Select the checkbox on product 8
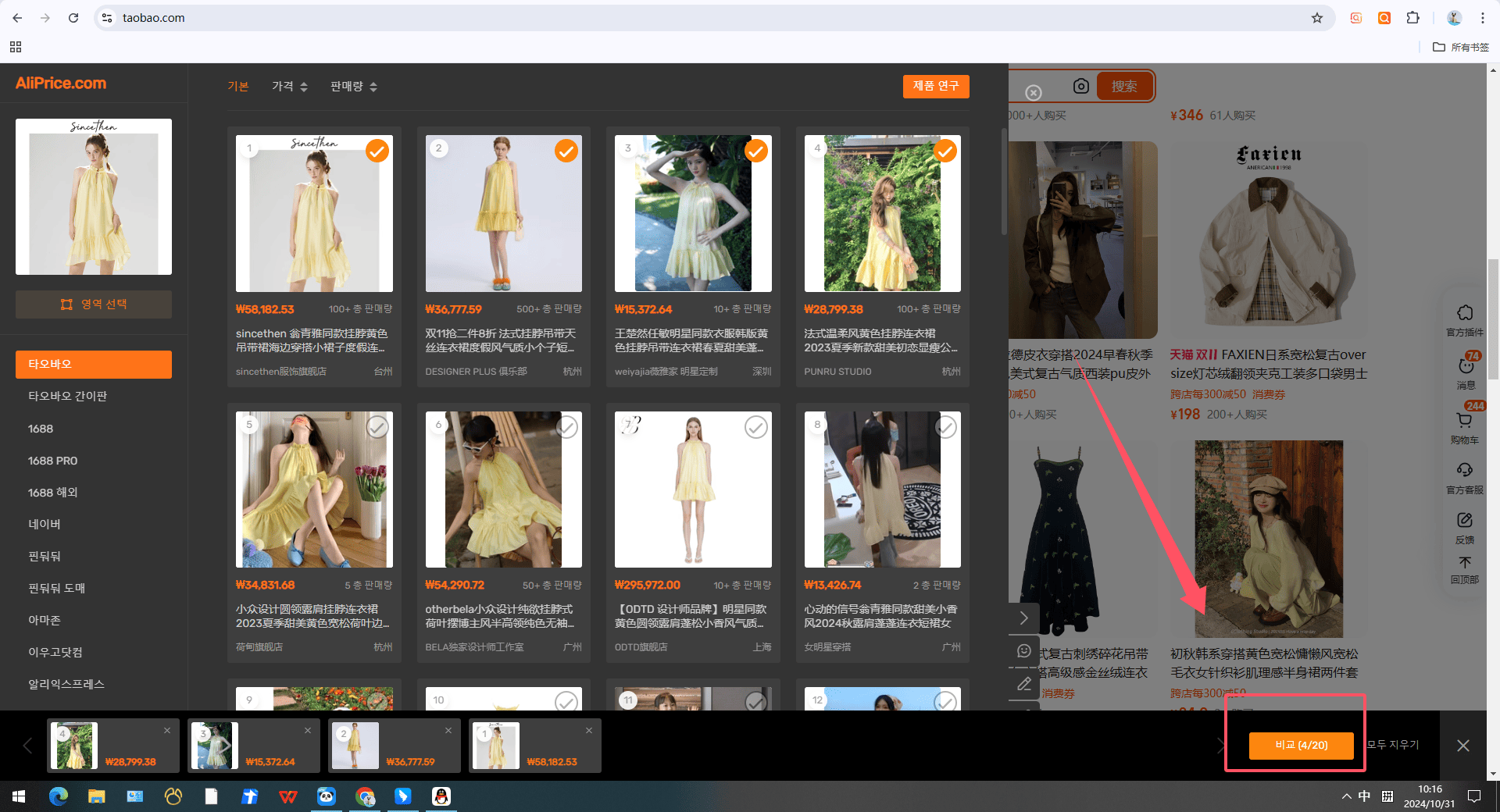Screen dimensions: 1500x812 pos(945,427)
